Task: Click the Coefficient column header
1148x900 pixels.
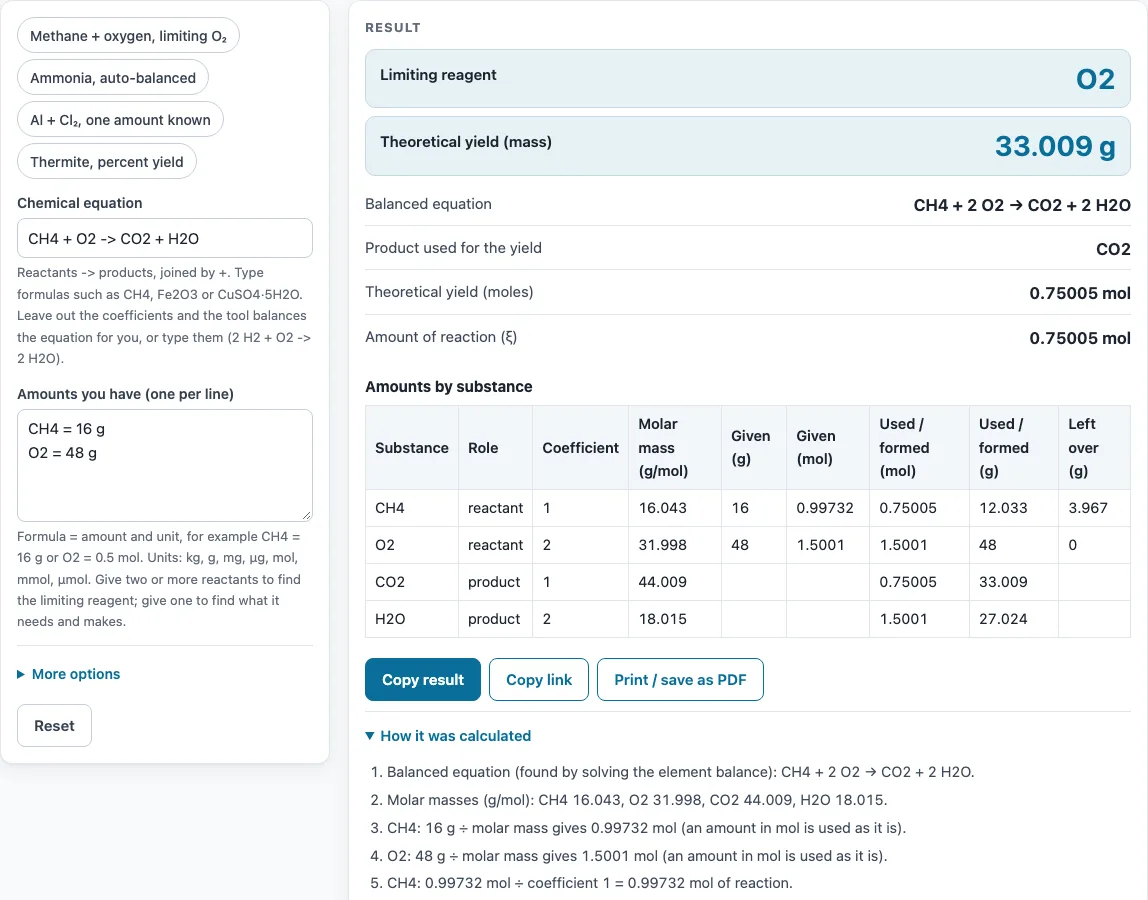Action: (581, 447)
